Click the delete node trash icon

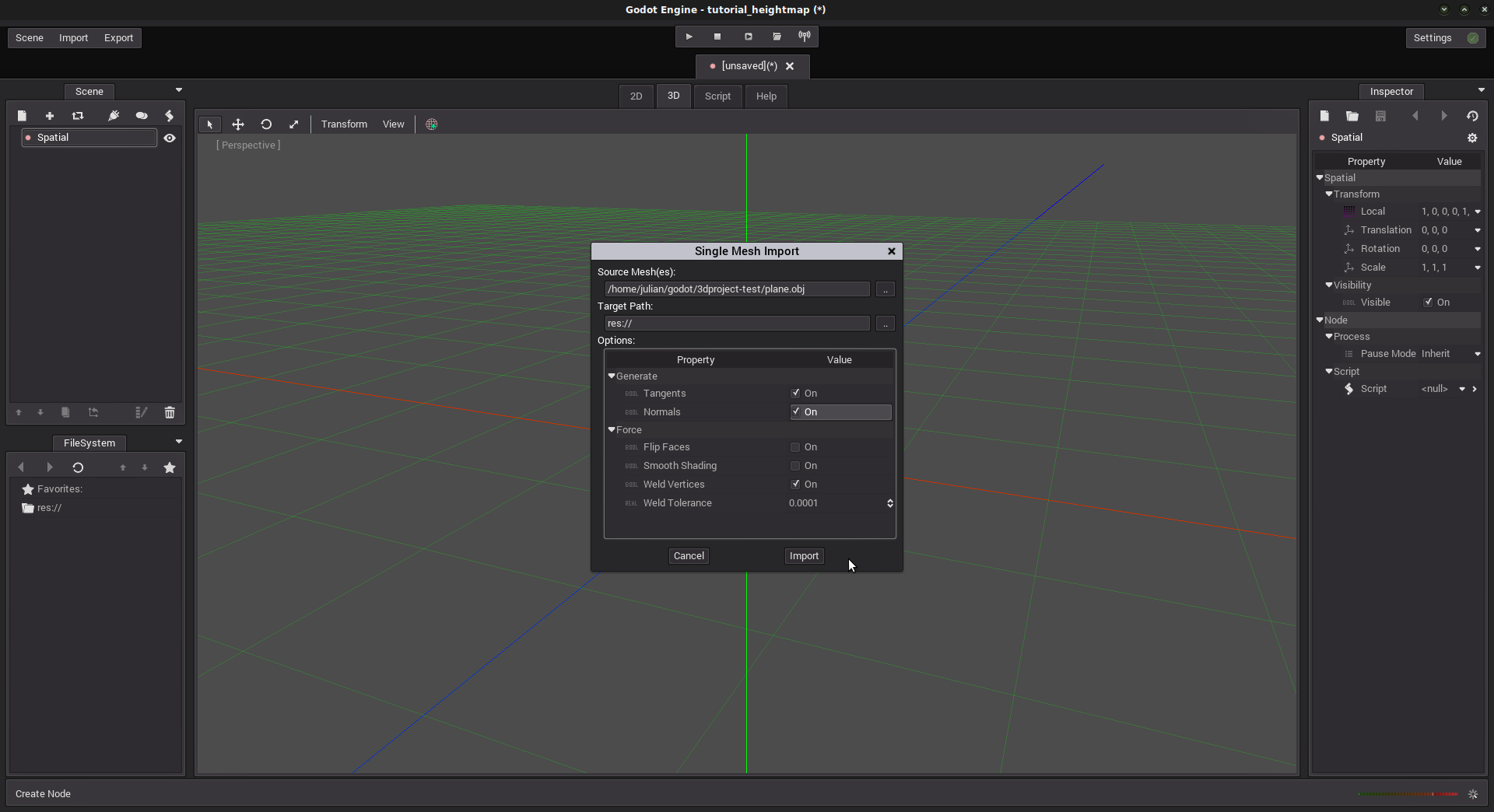tap(170, 412)
